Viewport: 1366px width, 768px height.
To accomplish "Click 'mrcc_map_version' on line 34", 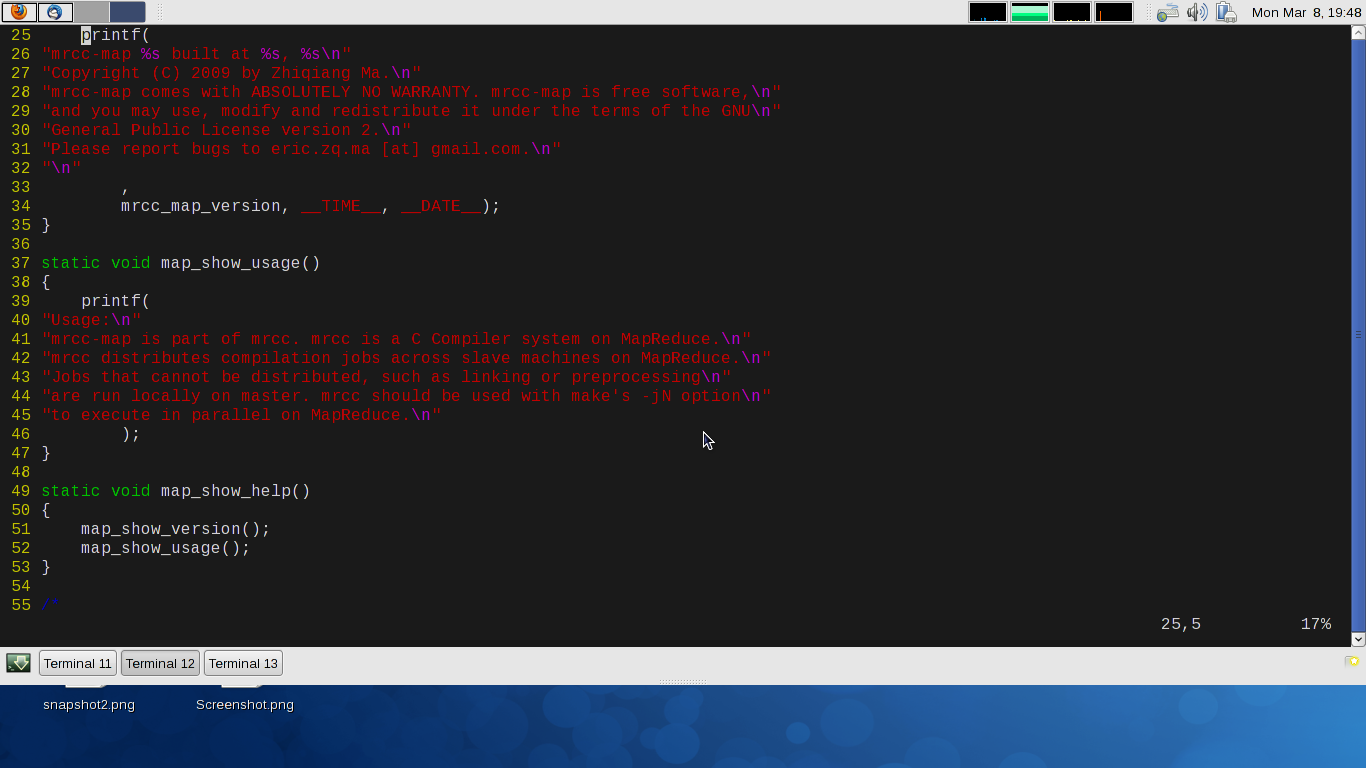I will 201,206.
